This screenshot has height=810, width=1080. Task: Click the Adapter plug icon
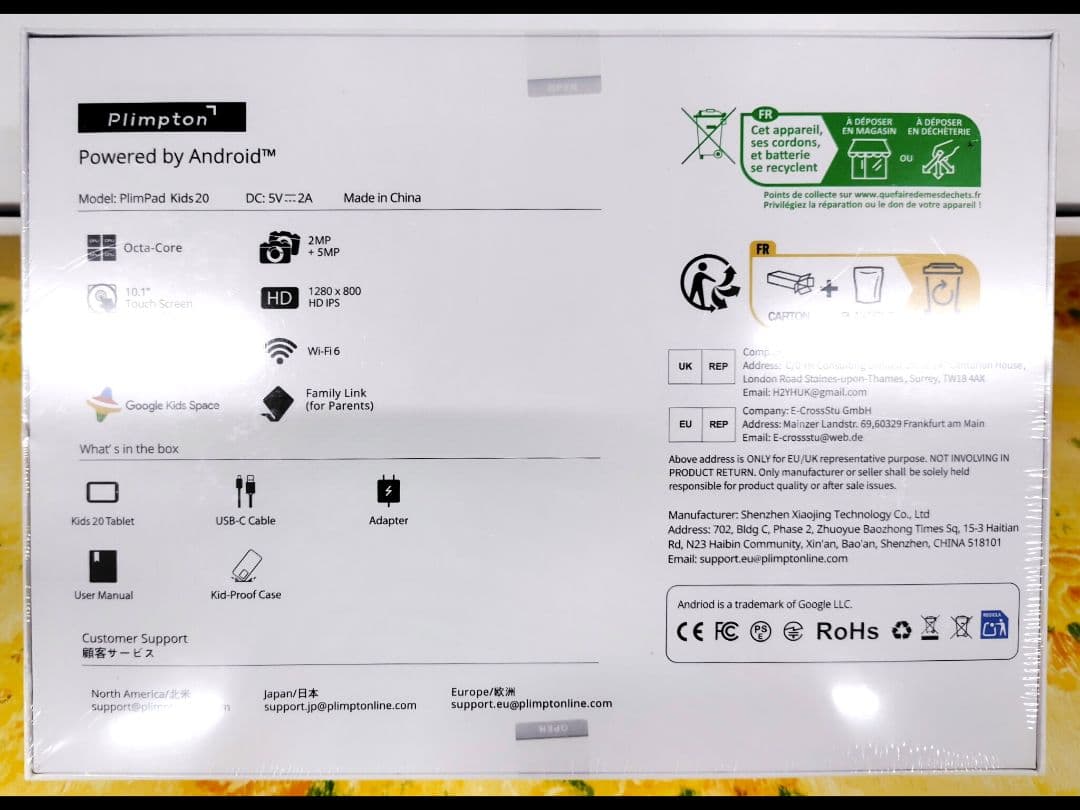pyautogui.click(x=388, y=490)
